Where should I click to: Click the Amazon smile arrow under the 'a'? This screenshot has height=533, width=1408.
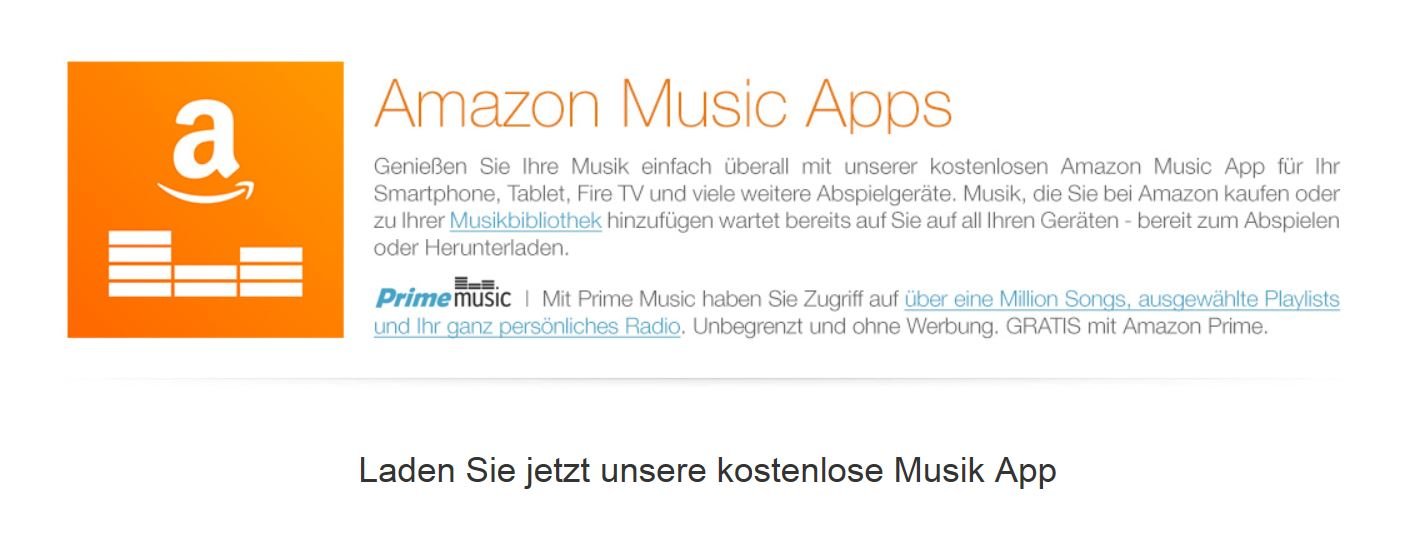[206, 190]
